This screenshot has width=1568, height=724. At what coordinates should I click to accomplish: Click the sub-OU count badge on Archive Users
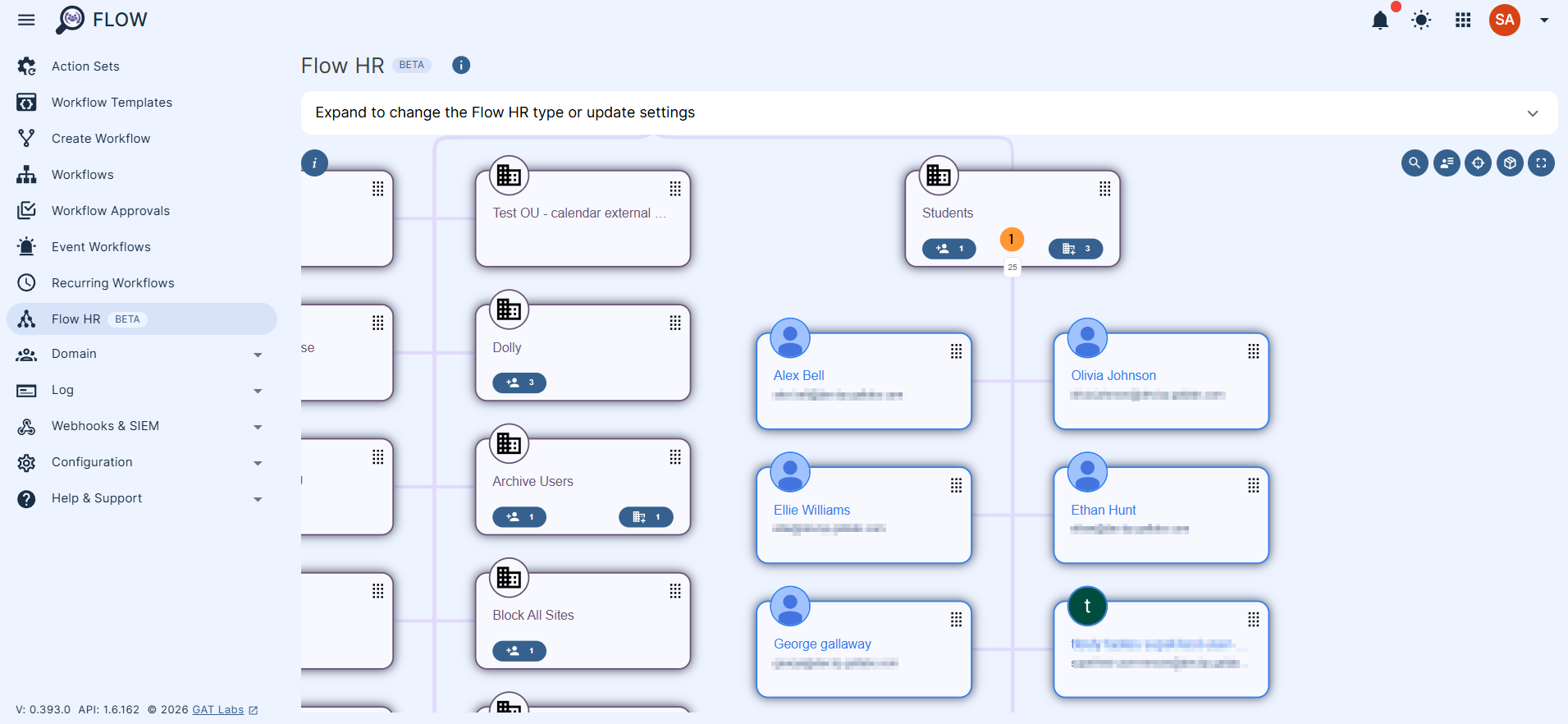(646, 517)
